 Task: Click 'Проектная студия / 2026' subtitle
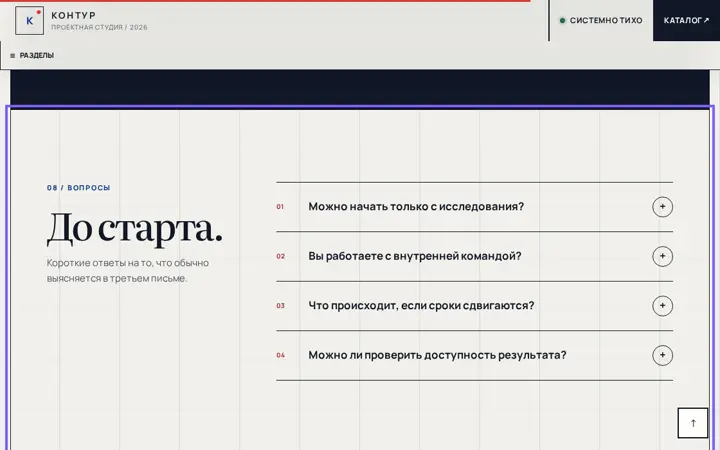tap(99, 28)
